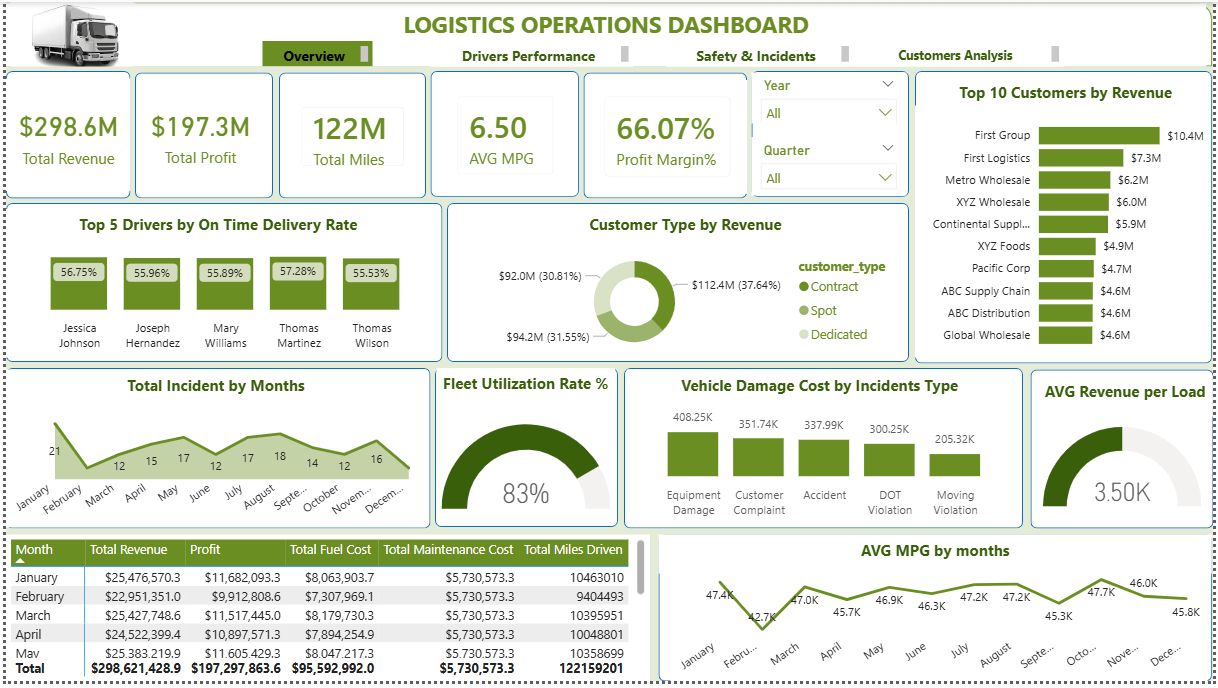Screen dimensions: 1218x688
Task: Click the Moving Violation cost bar
Action: pos(955,465)
